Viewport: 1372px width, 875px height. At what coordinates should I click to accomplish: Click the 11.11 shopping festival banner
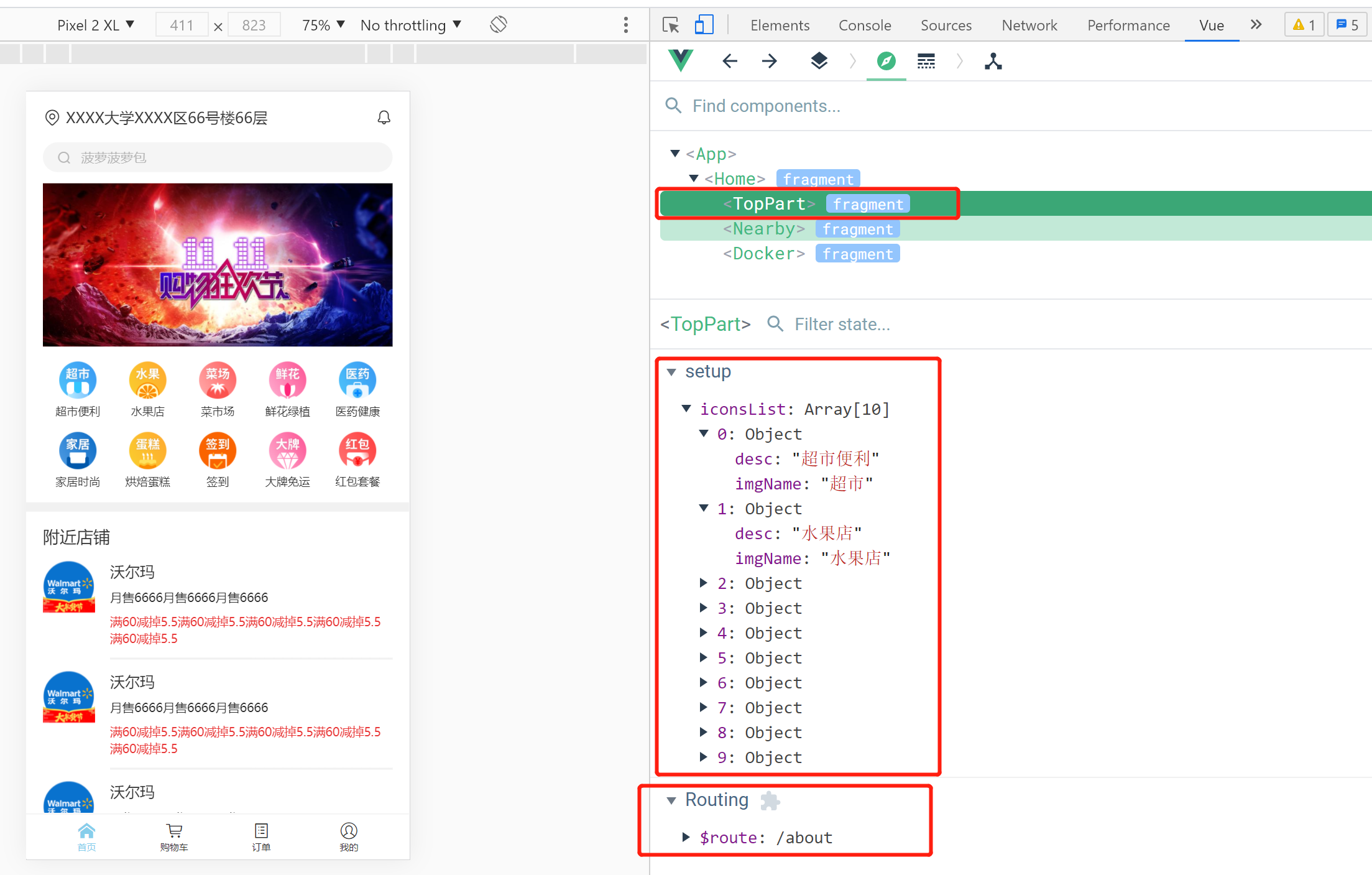[218, 264]
